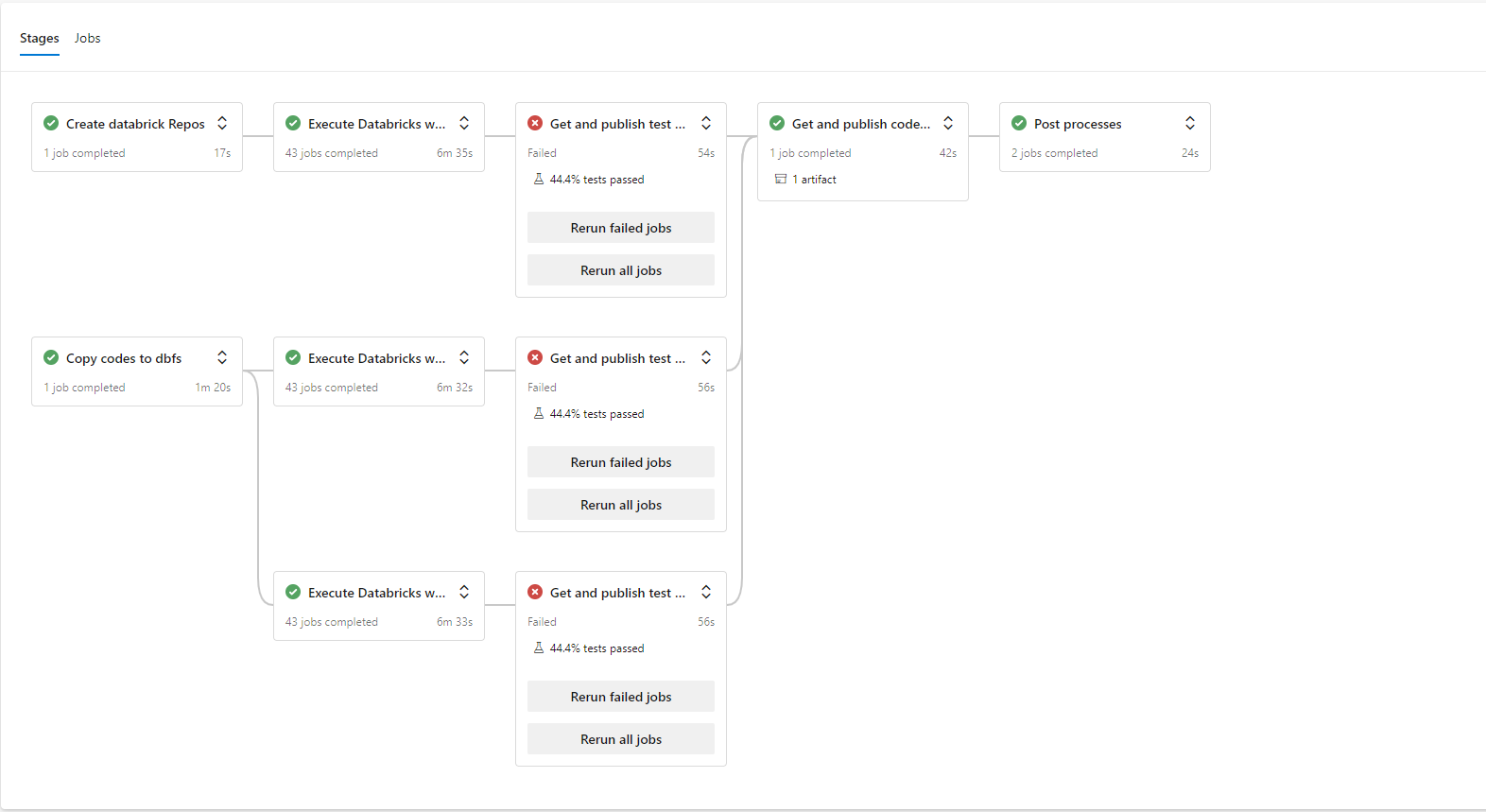Image resolution: width=1486 pixels, height=812 pixels.
Task: Click the green success icon on Create databrick Repos
Action: (51, 124)
